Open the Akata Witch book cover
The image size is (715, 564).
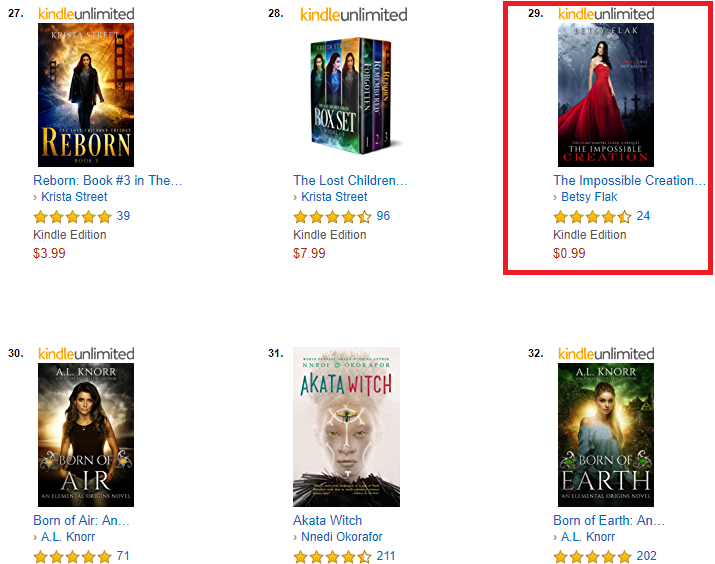pyautogui.click(x=347, y=427)
